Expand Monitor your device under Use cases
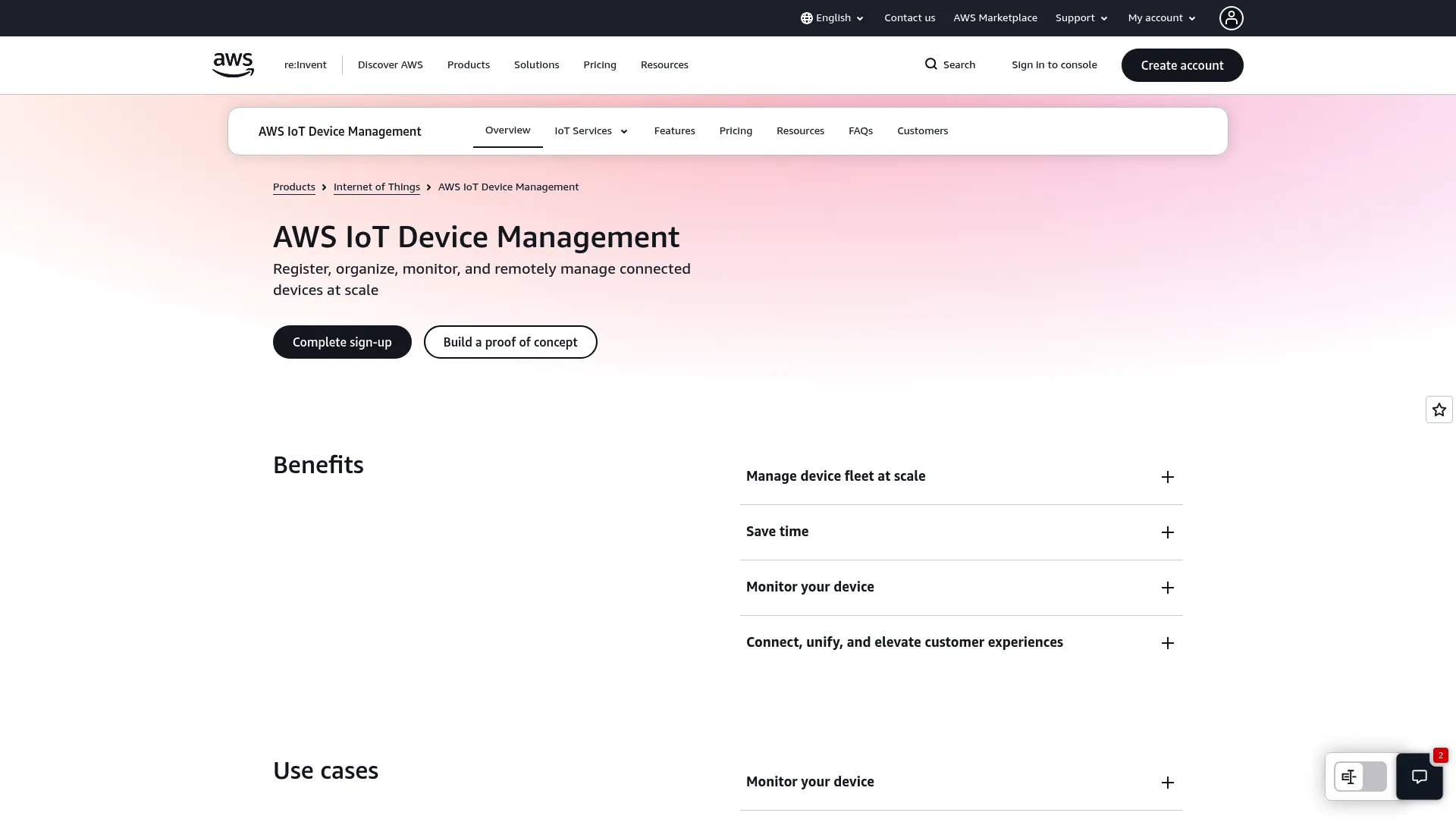1456x819 pixels. point(961,783)
